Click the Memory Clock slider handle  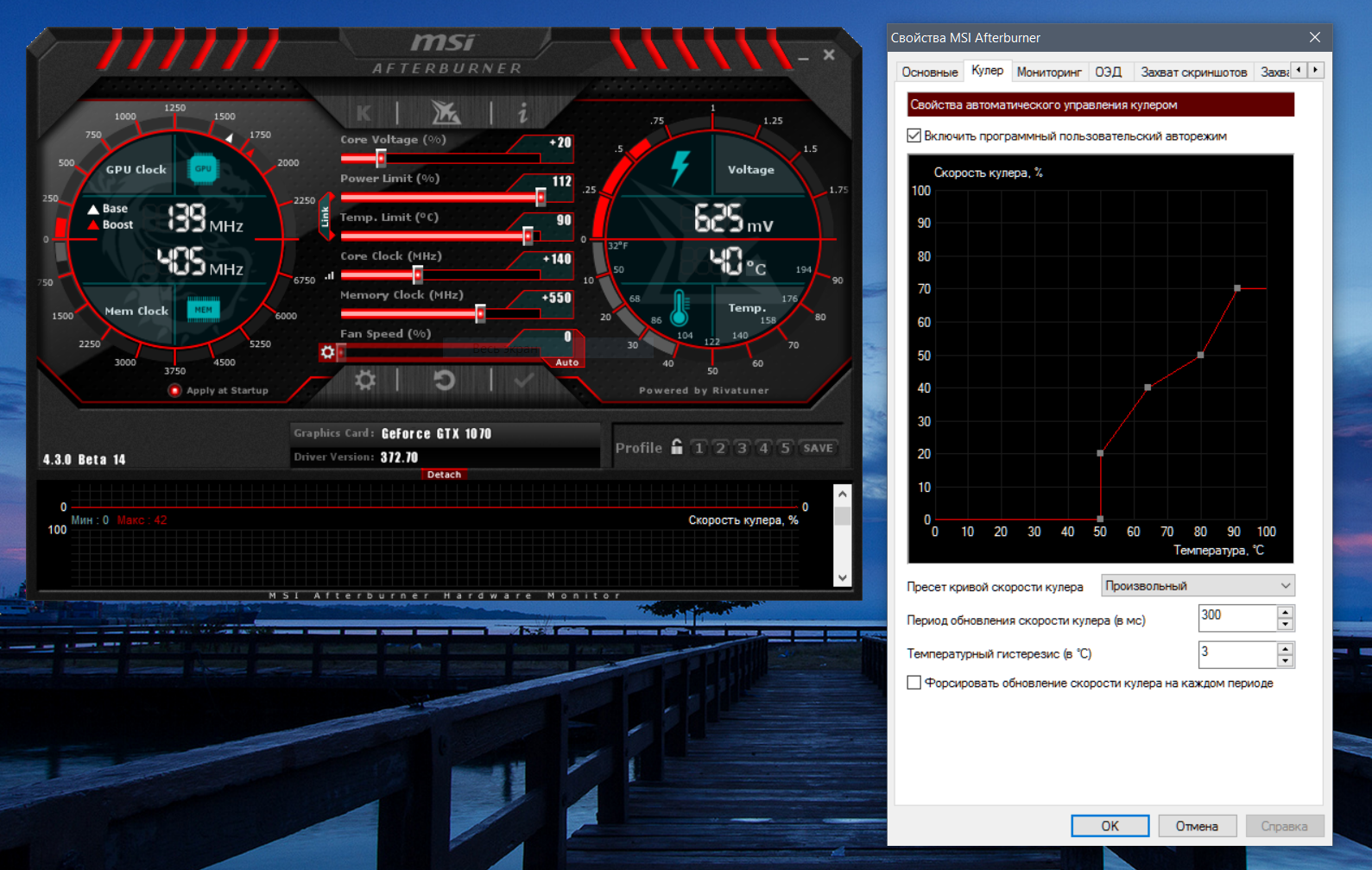point(480,313)
